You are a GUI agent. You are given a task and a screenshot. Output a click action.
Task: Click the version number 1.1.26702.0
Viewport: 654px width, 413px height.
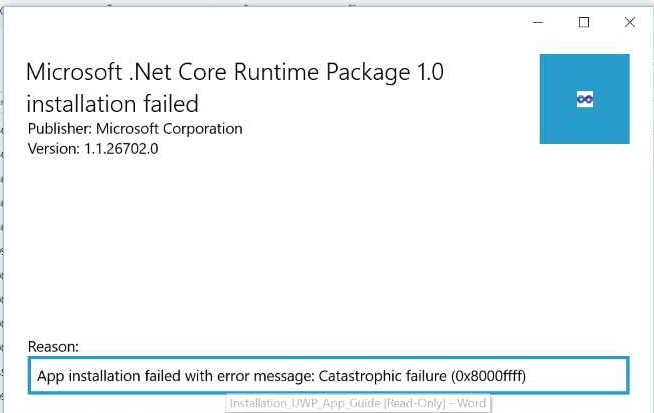pos(121,149)
